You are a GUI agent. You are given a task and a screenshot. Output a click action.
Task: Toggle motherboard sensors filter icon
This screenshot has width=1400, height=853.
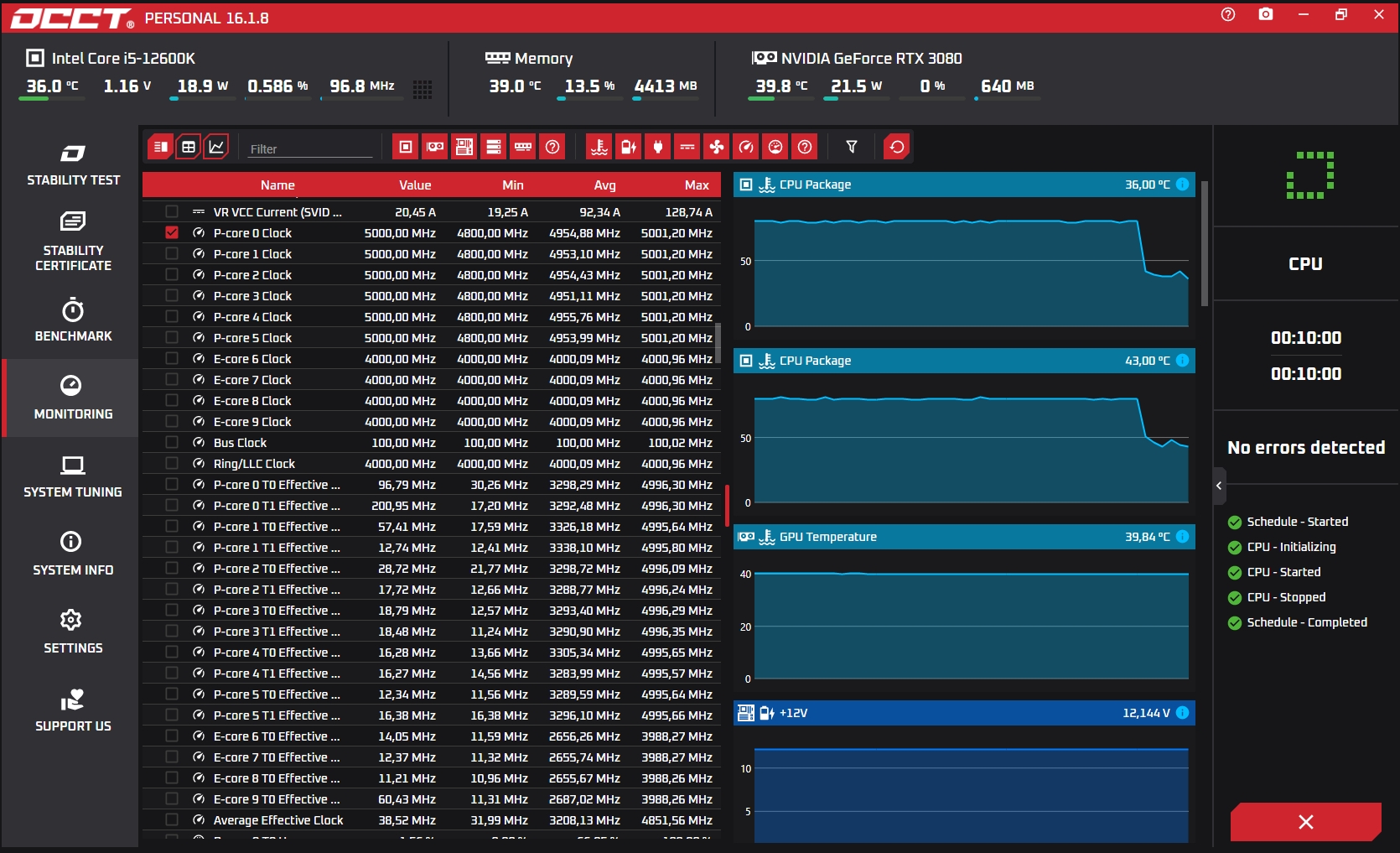(464, 147)
